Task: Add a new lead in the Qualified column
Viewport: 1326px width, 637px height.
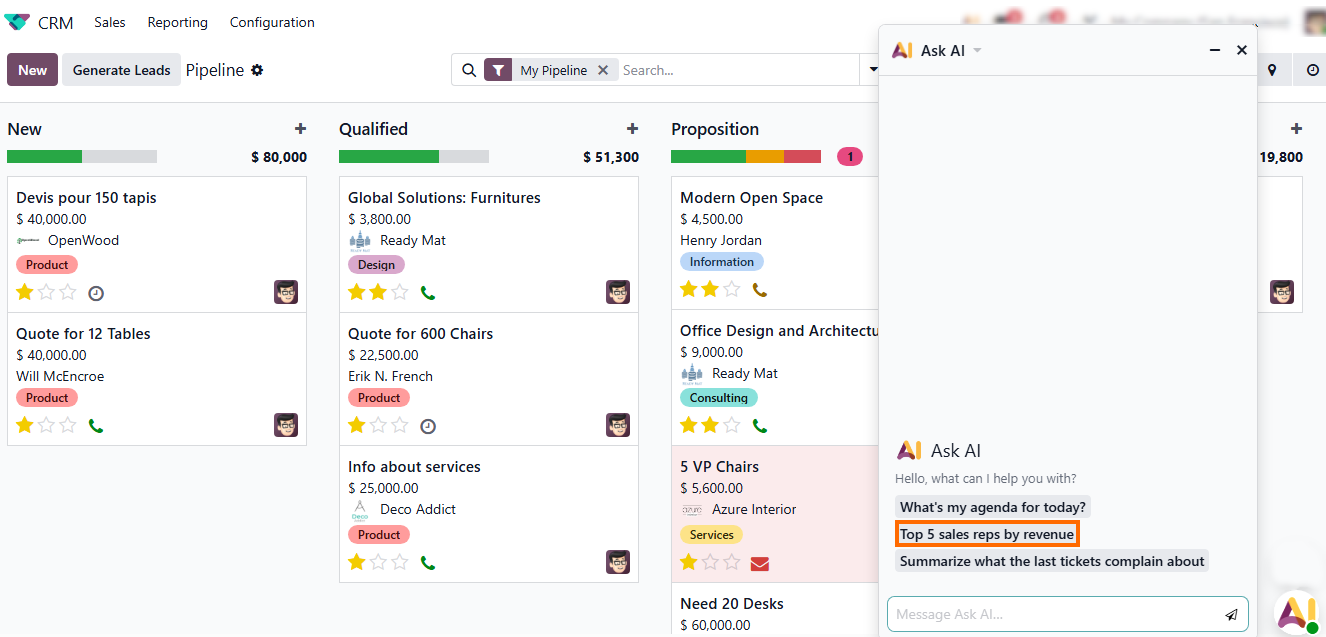Action: pyautogui.click(x=632, y=129)
